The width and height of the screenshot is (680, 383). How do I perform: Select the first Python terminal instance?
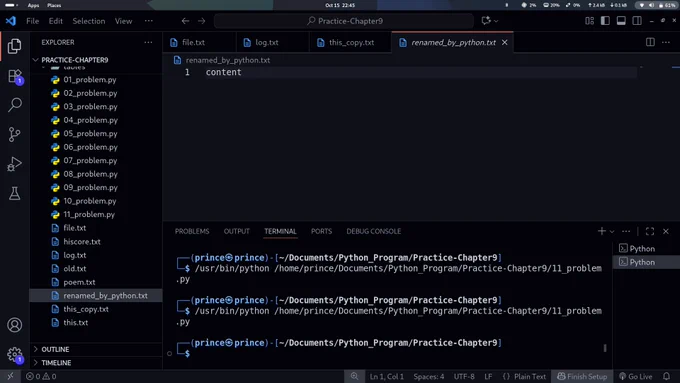tap(646, 249)
